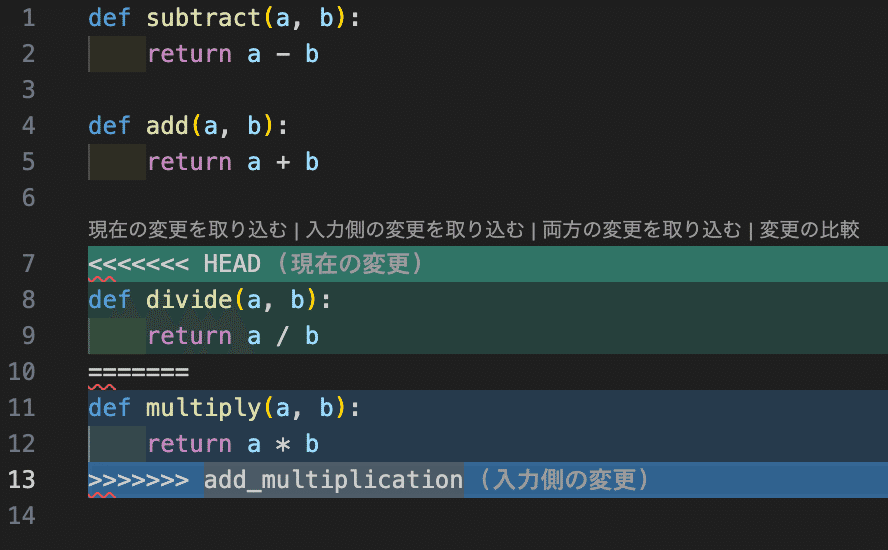
Task: Place cursor on ======= separator line
Action: tap(488, 372)
